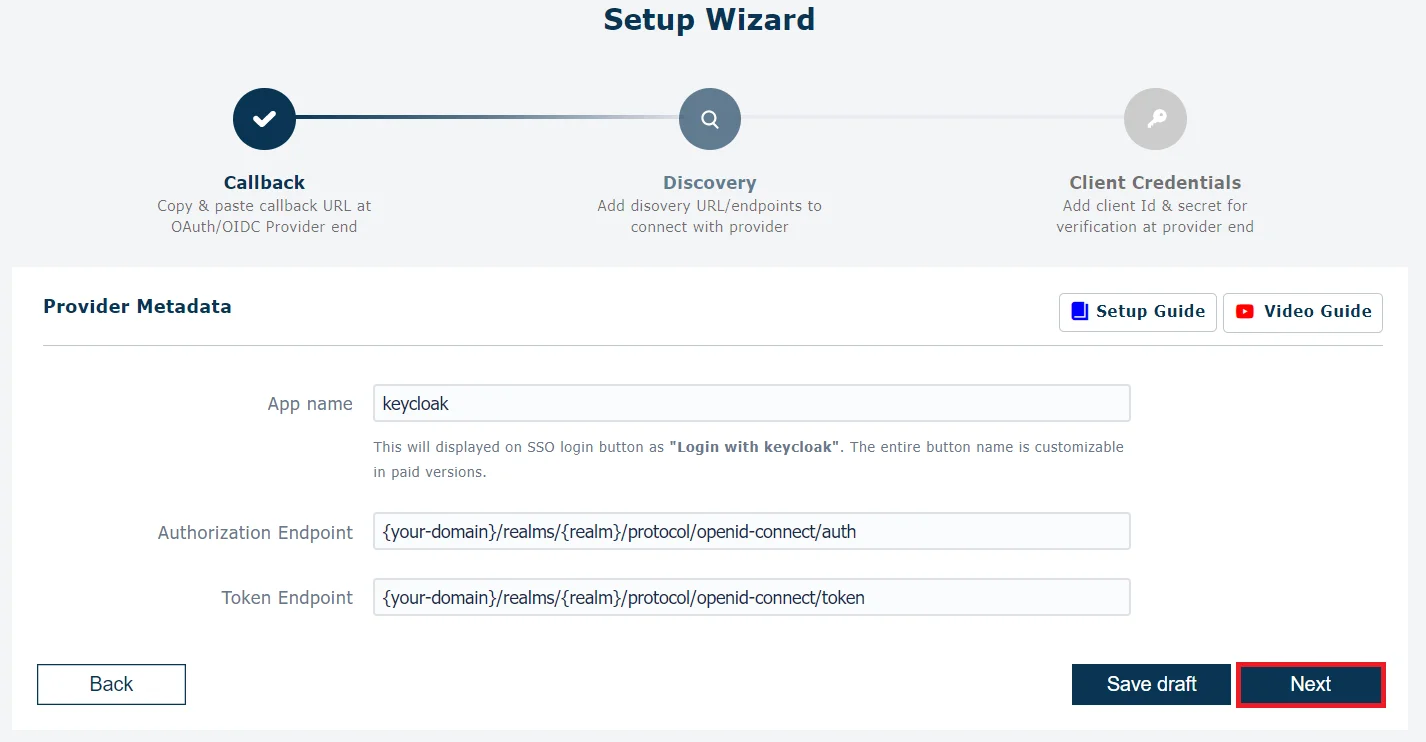Viewport: 1426px width, 742px height.
Task: Click the Callback step checkmark icon
Action: pos(264,119)
